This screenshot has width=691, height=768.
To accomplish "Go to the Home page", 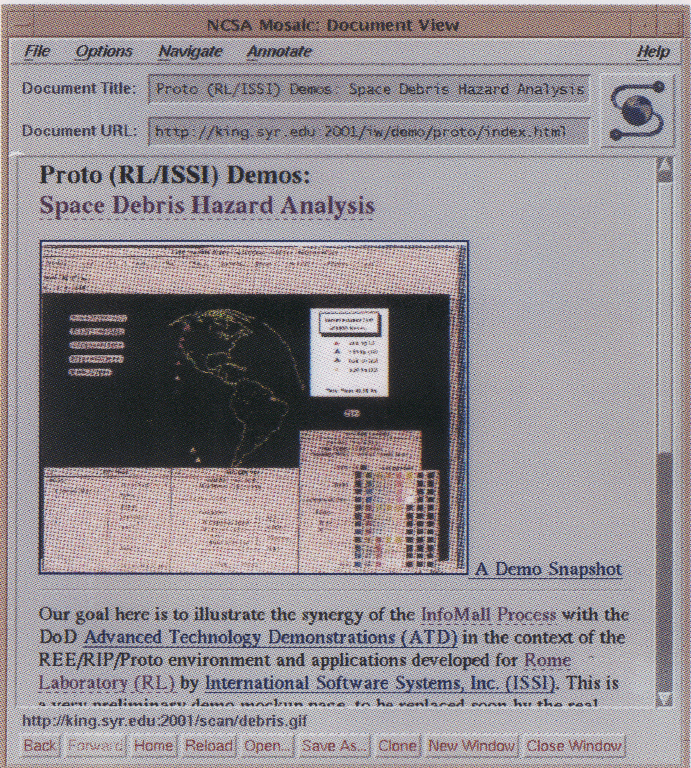I will coord(153,745).
